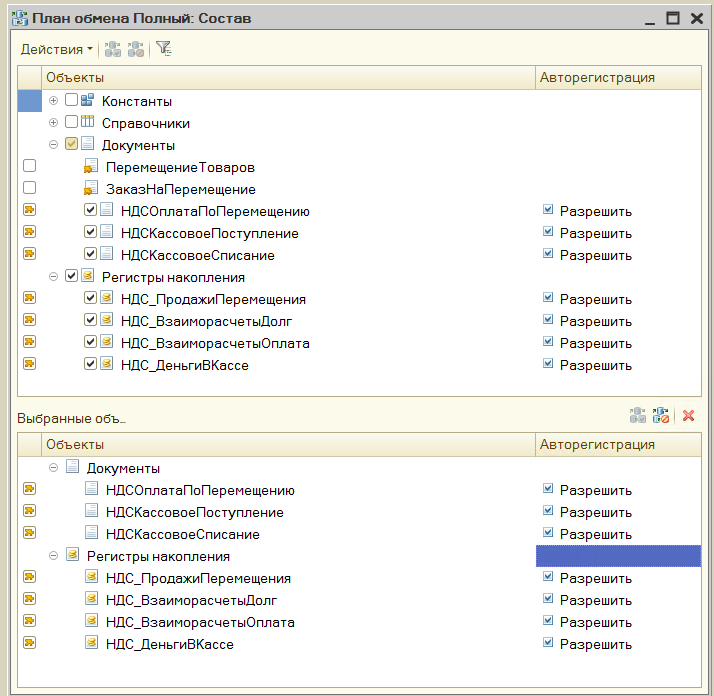Click red X delete icon in selected objects
The width and height of the screenshot is (714, 696).
pos(688,415)
